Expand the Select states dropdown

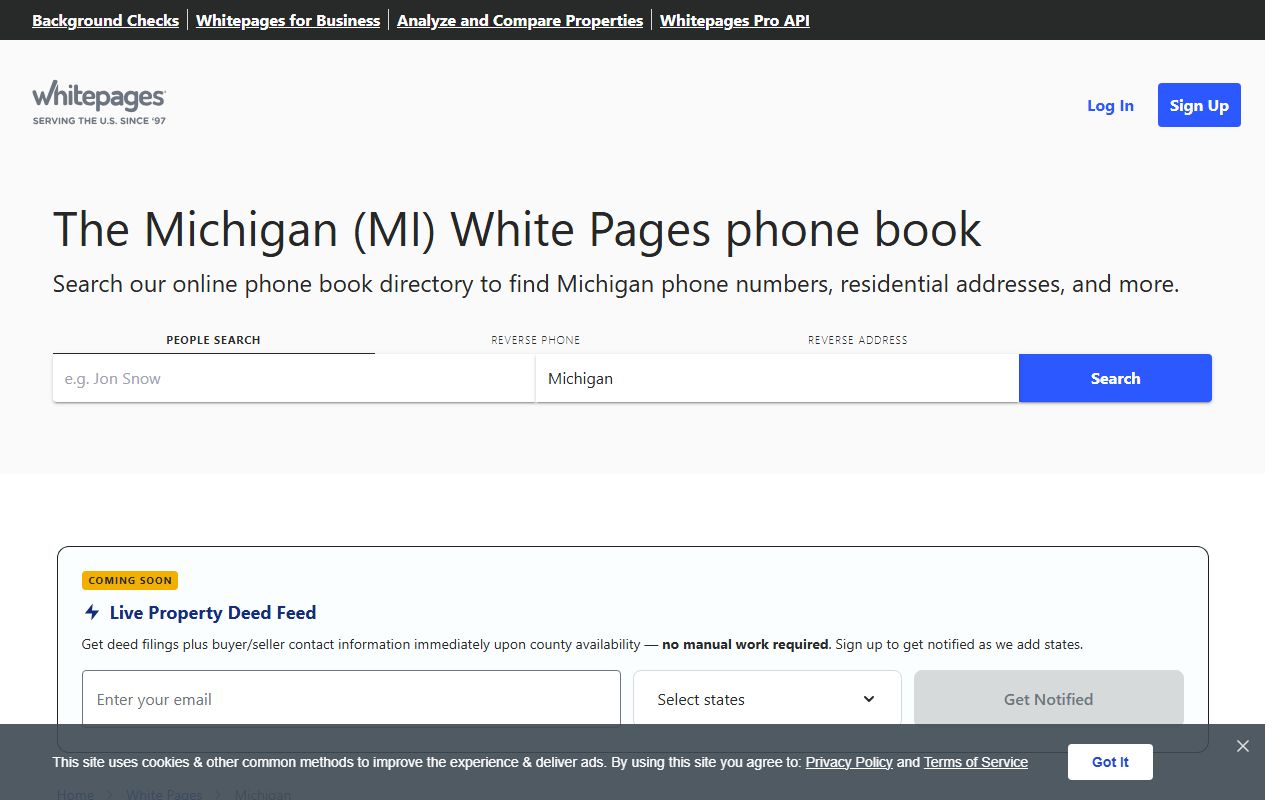coord(767,699)
